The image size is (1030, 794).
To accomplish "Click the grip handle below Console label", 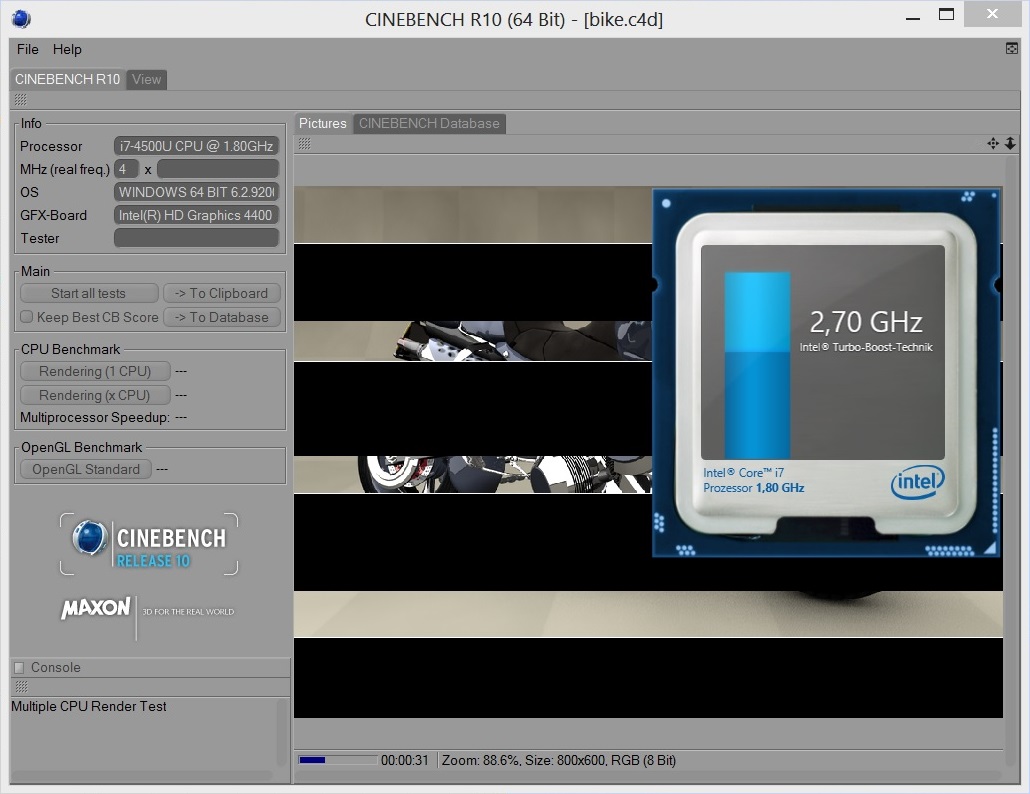I will click(x=21, y=686).
